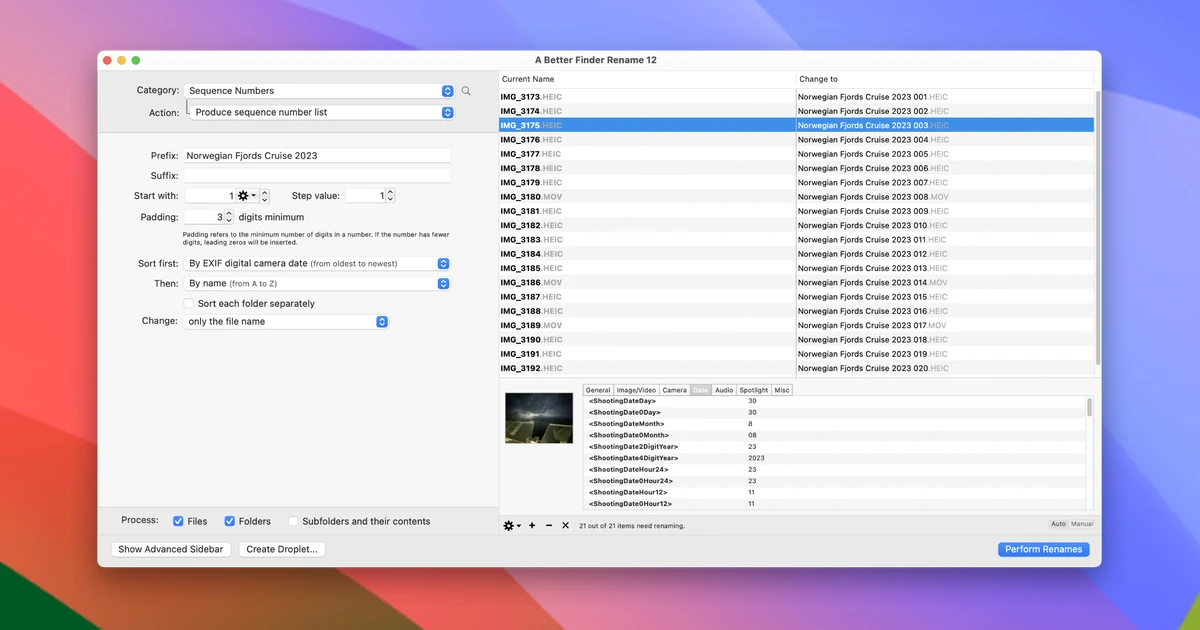Switch to the General metadata tab
Image resolution: width=1200 pixels, height=630 pixels.
pyautogui.click(x=598, y=390)
